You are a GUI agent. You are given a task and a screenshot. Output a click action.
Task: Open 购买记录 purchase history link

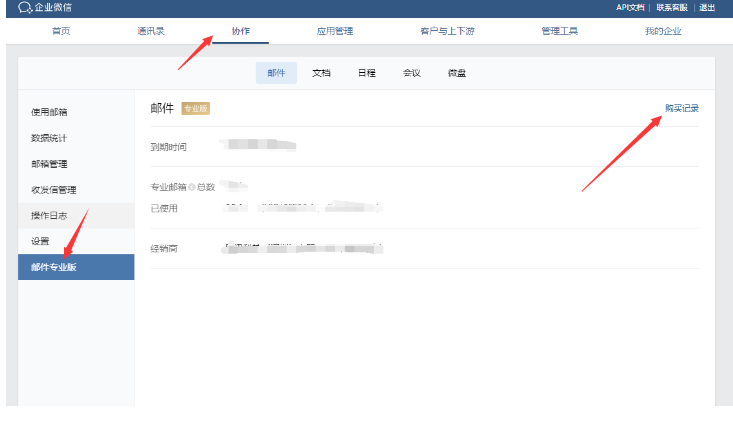[x=681, y=108]
